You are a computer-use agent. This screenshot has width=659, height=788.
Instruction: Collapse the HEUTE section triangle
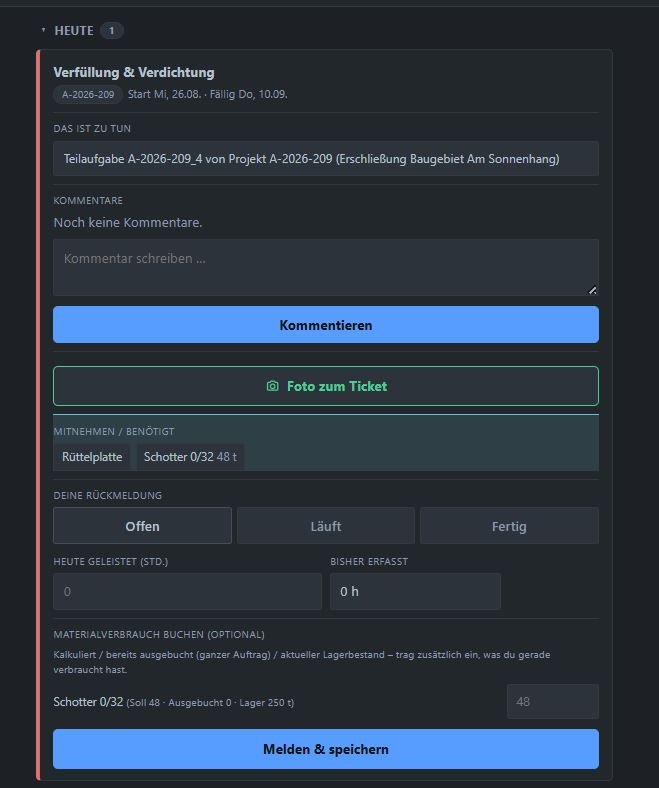click(x=43, y=30)
